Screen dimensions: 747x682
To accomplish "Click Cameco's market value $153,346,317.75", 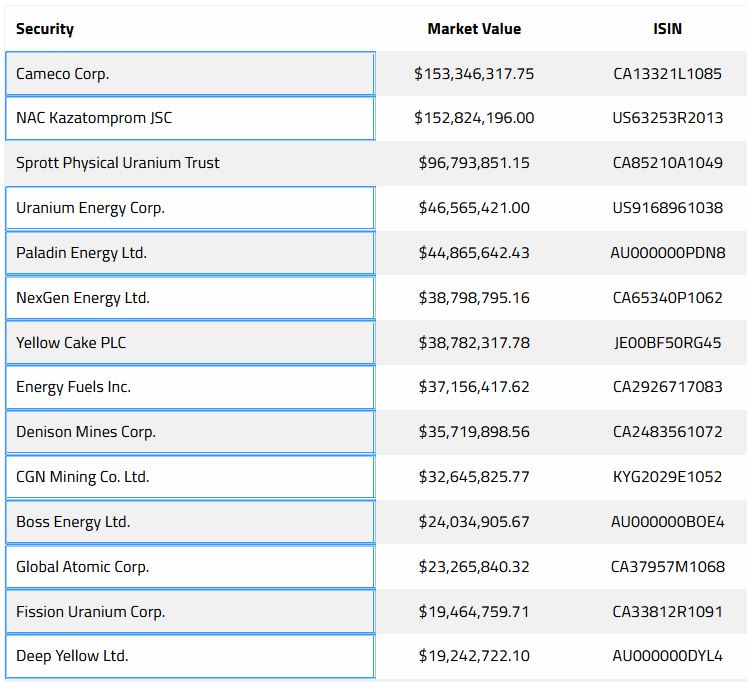I will (x=474, y=74).
